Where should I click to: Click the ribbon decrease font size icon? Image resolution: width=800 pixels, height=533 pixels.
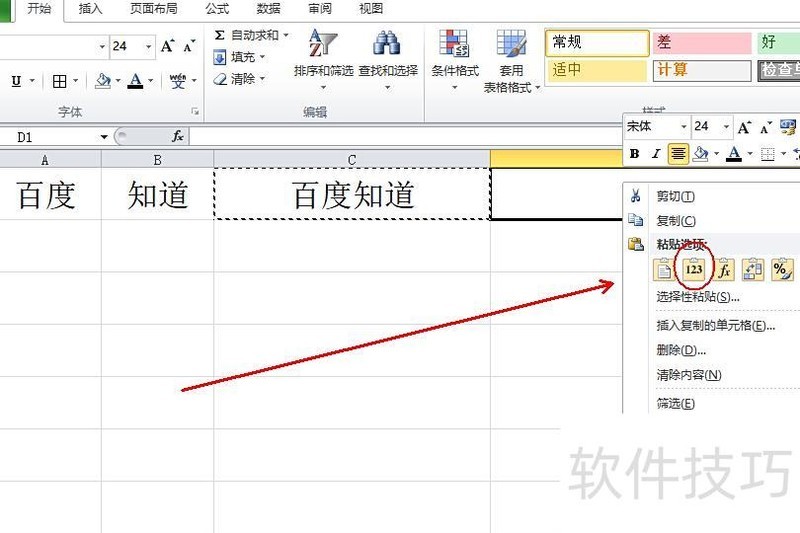189,46
